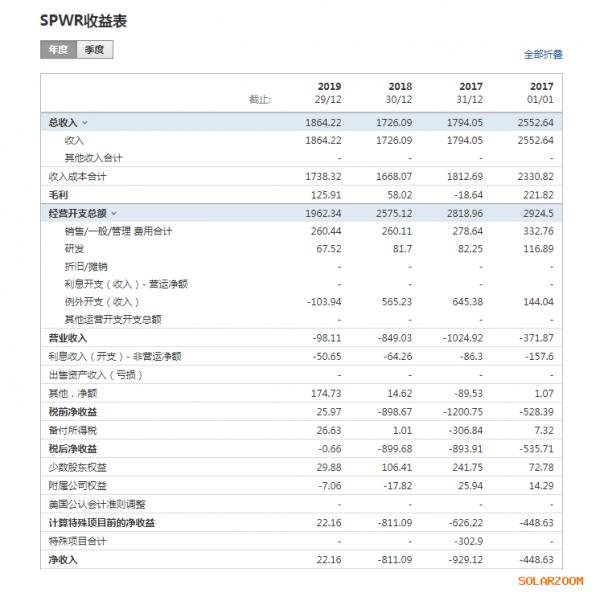Click the 全部折叠 link
The height and width of the screenshot is (609, 600).
tap(543, 54)
